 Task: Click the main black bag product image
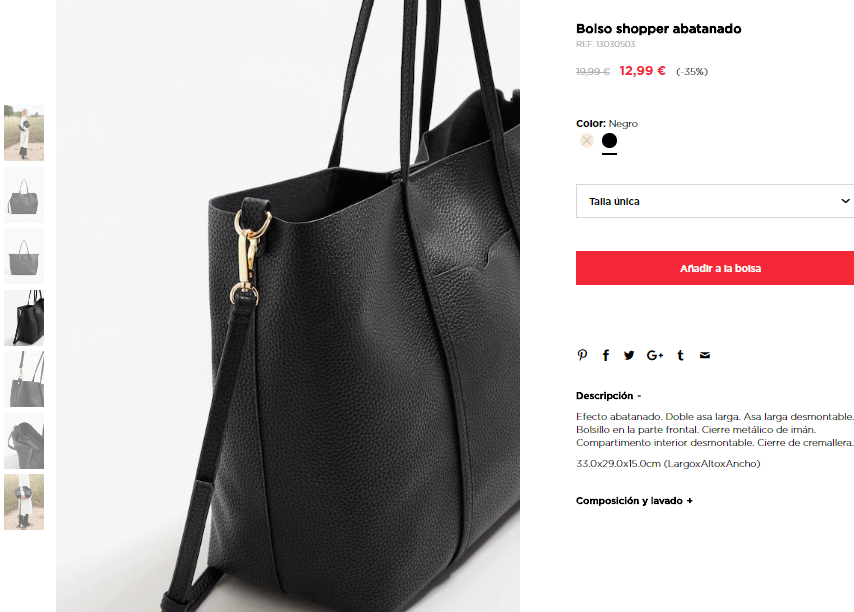click(288, 306)
